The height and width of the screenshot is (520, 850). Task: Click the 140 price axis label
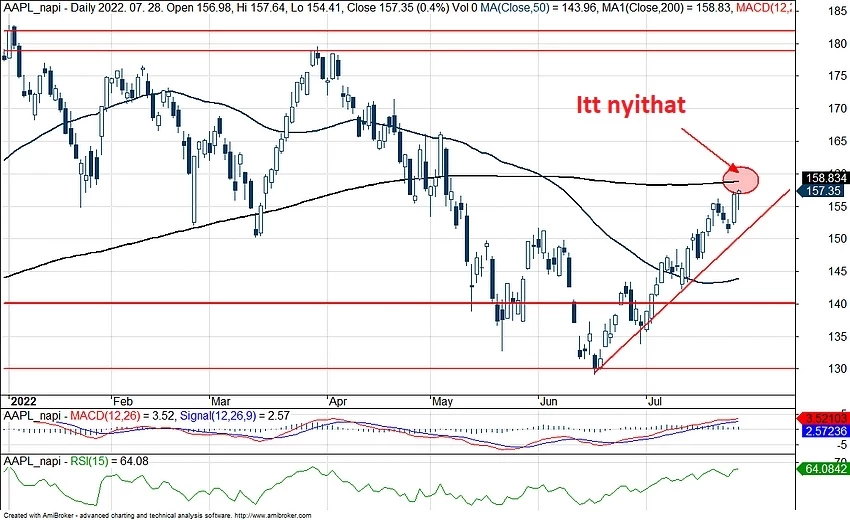[x=838, y=304]
